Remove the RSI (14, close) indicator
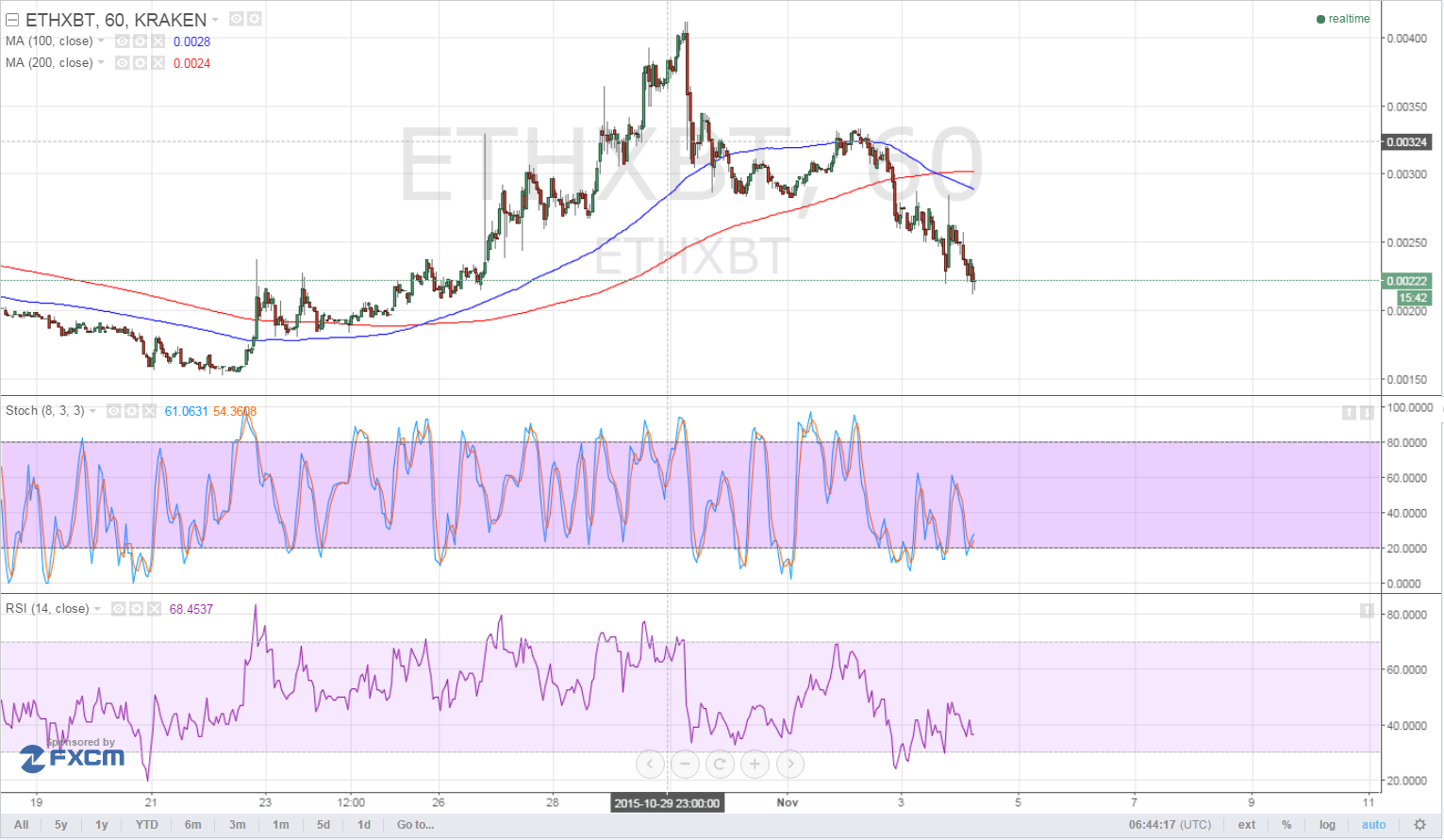Viewport: 1444px width, 840px height. coord(154,609)
